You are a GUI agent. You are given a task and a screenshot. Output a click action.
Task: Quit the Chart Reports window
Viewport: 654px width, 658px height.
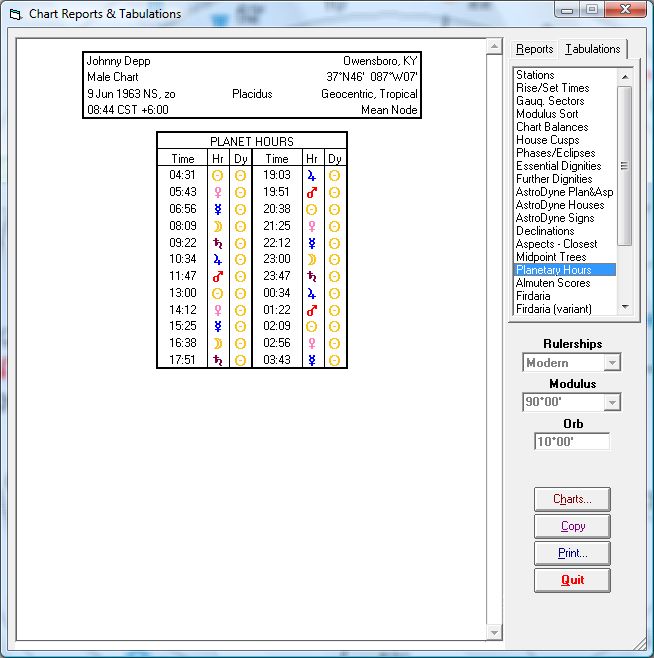click(572, 580)
